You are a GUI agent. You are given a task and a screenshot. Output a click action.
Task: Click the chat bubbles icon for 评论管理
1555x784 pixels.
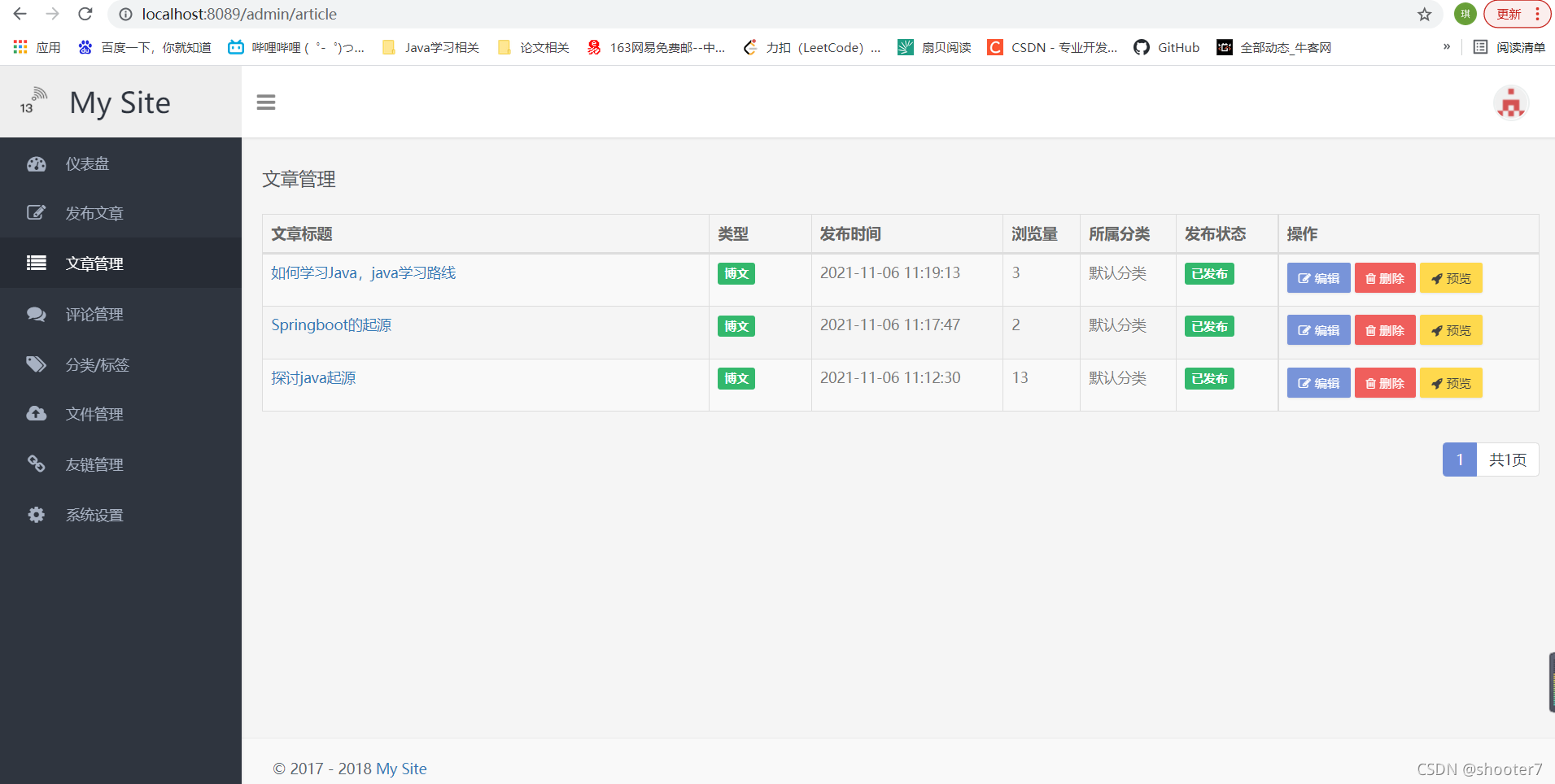36,314
